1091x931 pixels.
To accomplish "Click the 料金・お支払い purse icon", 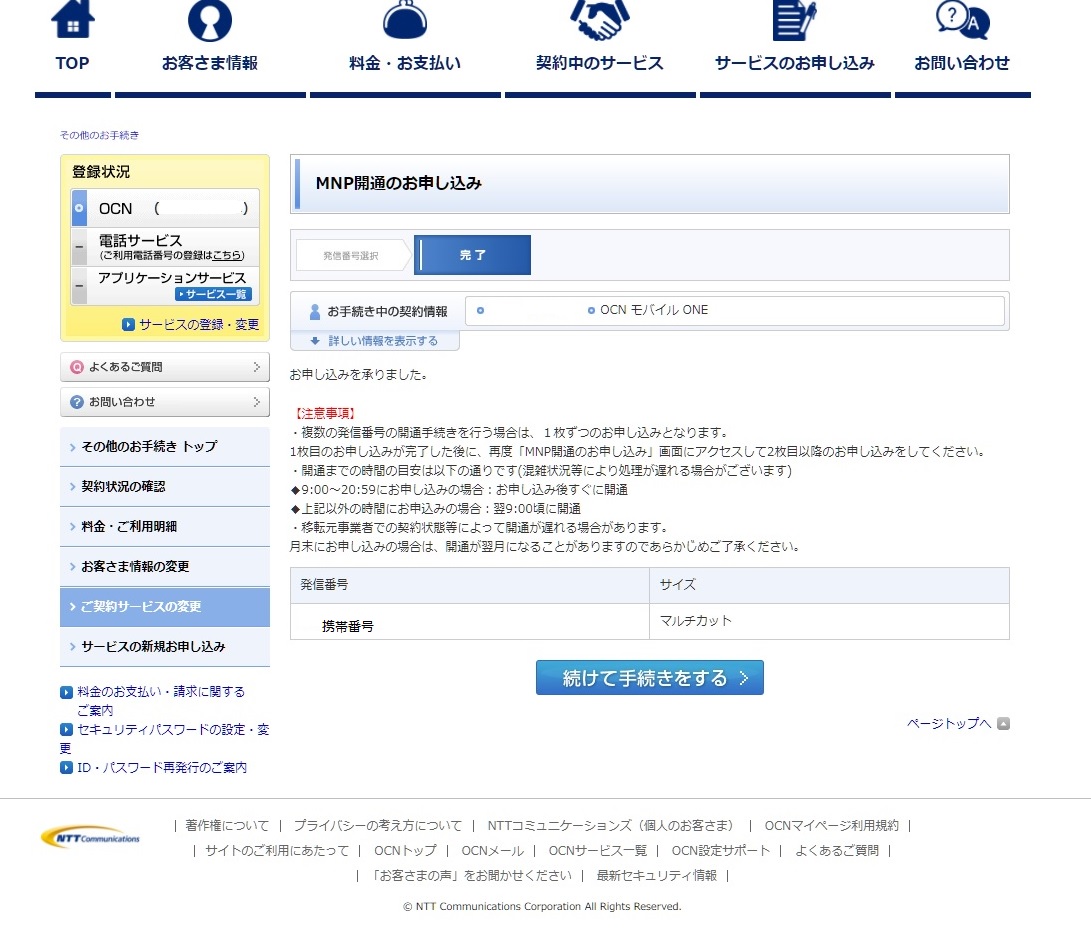I will coord(405,19).
